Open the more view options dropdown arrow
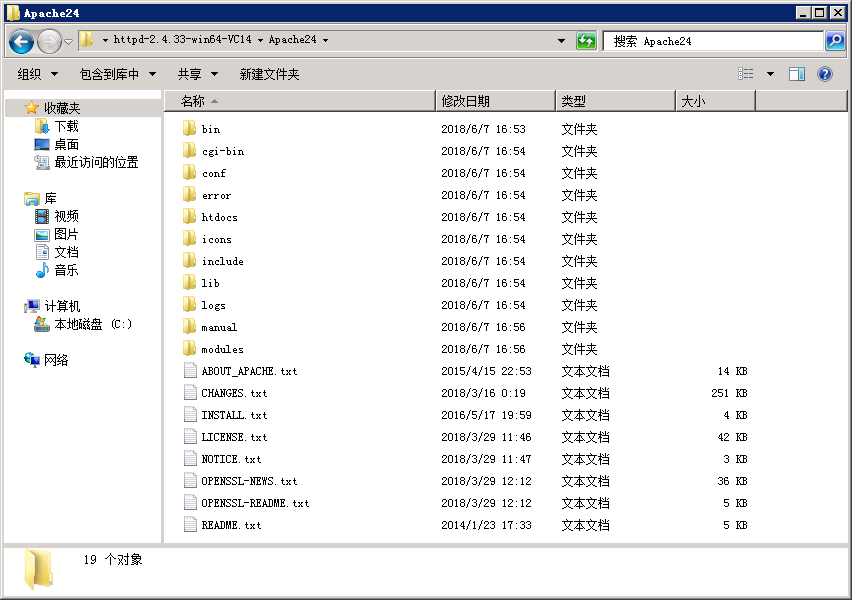Screen dimensions: 852x600 coord(770,74)
